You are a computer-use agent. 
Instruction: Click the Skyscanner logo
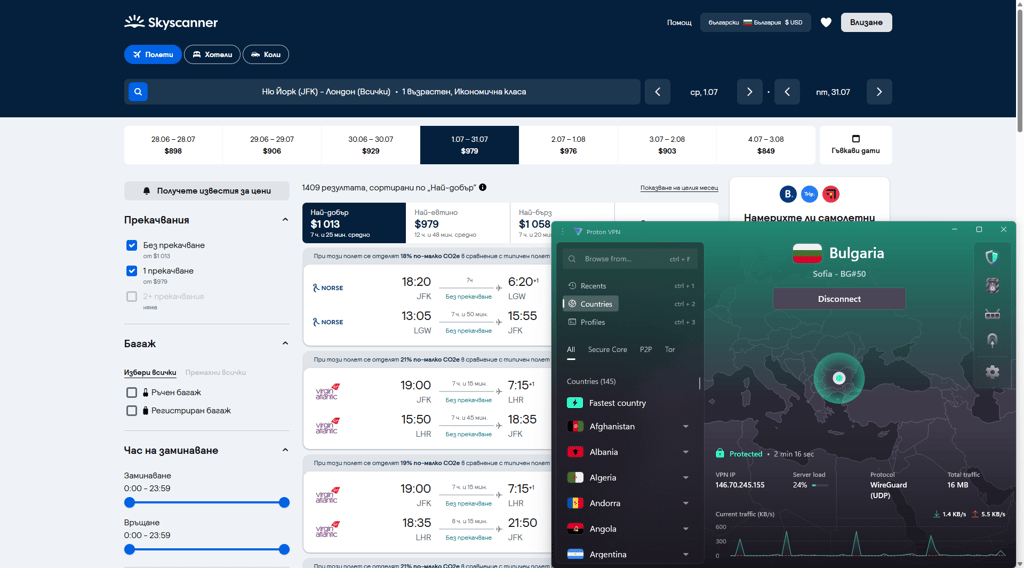click(171, 22)
